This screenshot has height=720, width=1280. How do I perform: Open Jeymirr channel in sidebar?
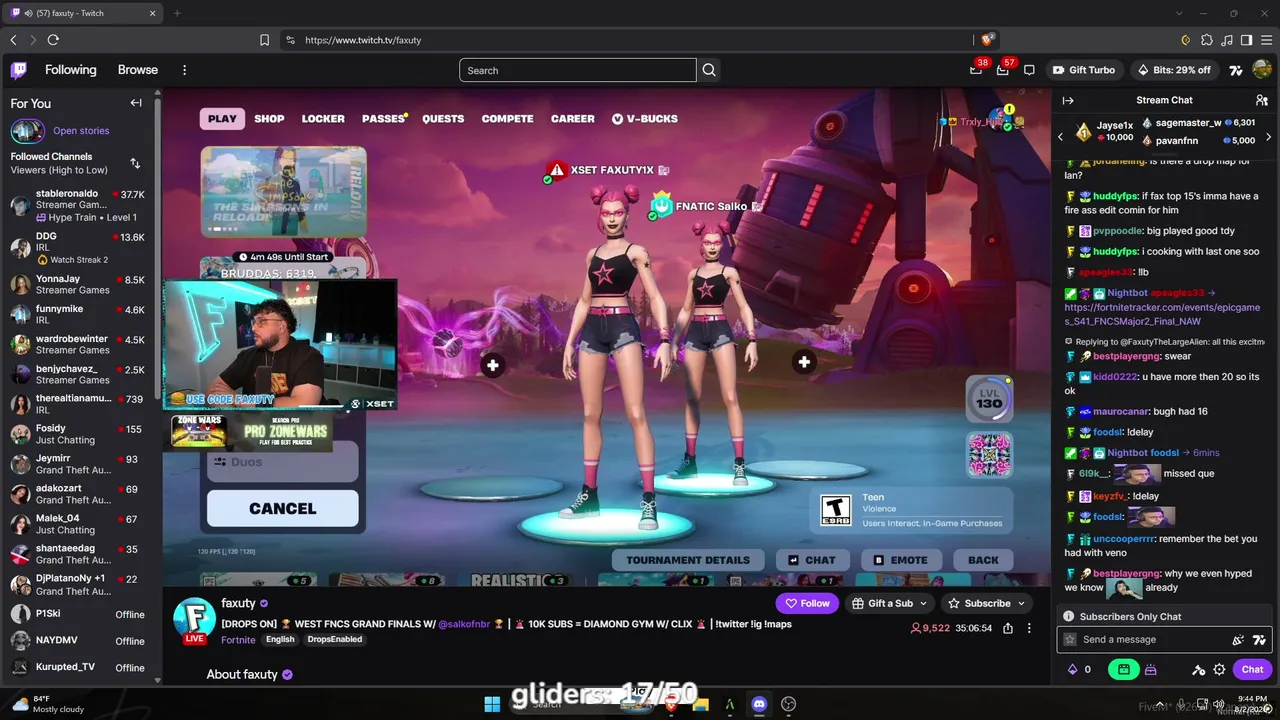(x=78, y=464)
